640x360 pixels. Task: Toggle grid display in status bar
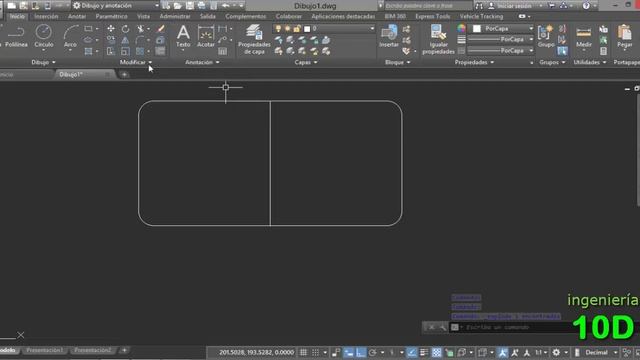(304, 352)
